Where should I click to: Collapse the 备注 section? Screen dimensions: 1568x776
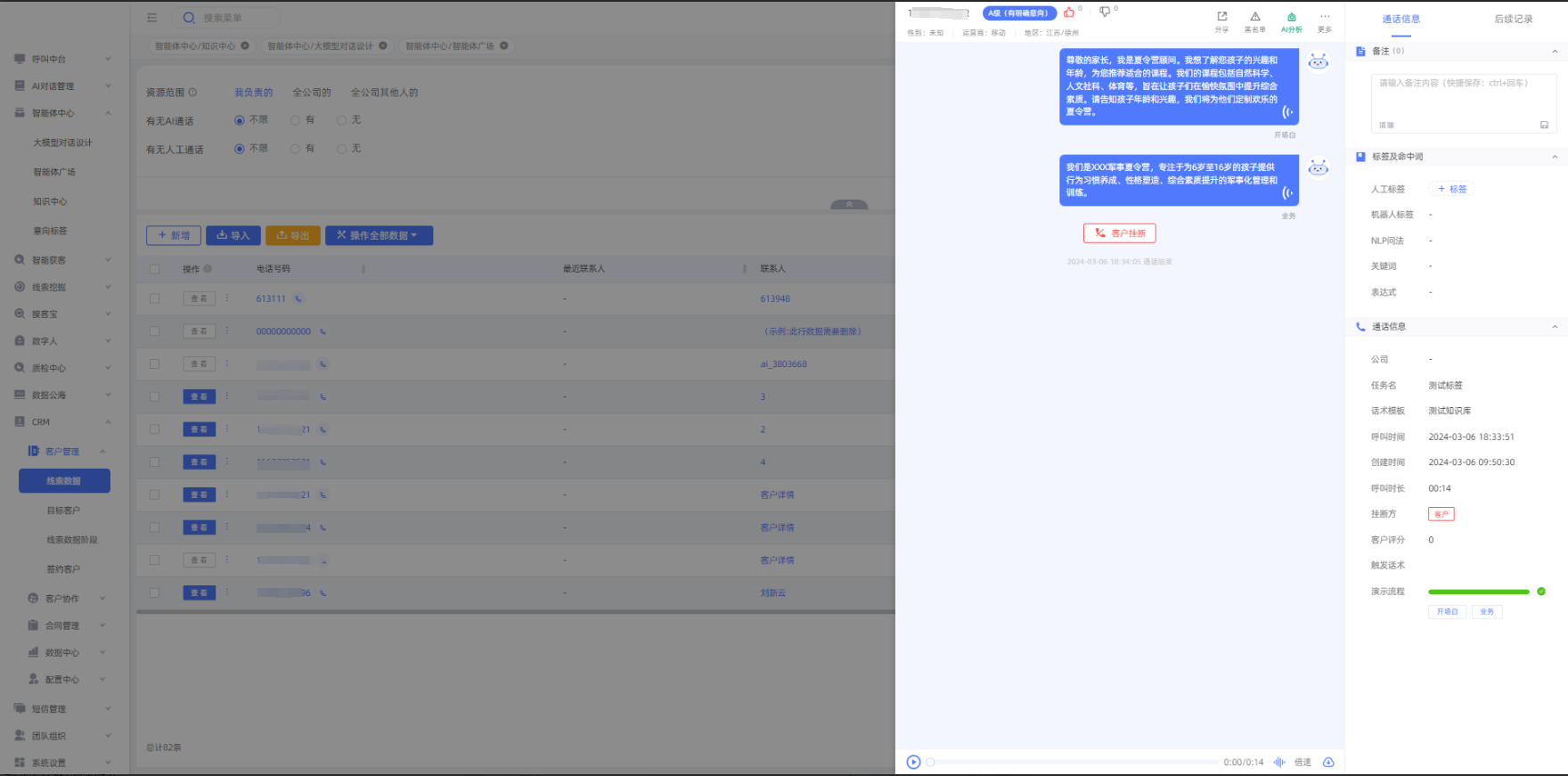tap(1555, 52)
